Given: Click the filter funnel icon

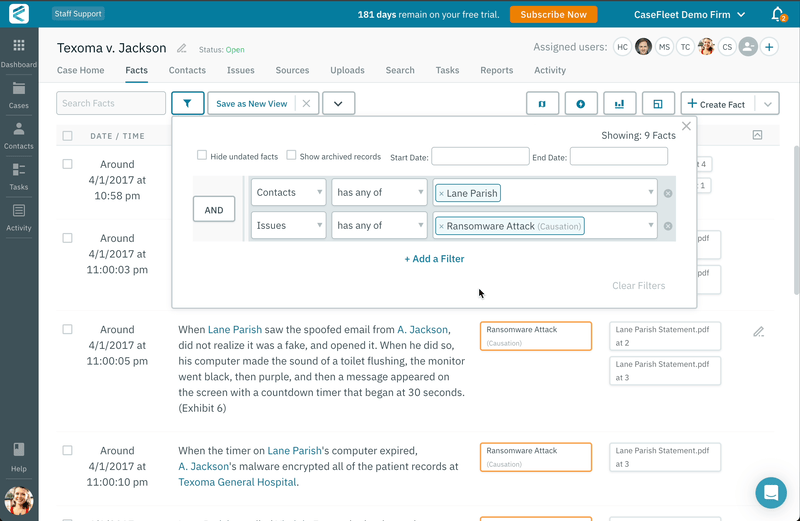Looking at the screenshot, I should tap(187, 104).
